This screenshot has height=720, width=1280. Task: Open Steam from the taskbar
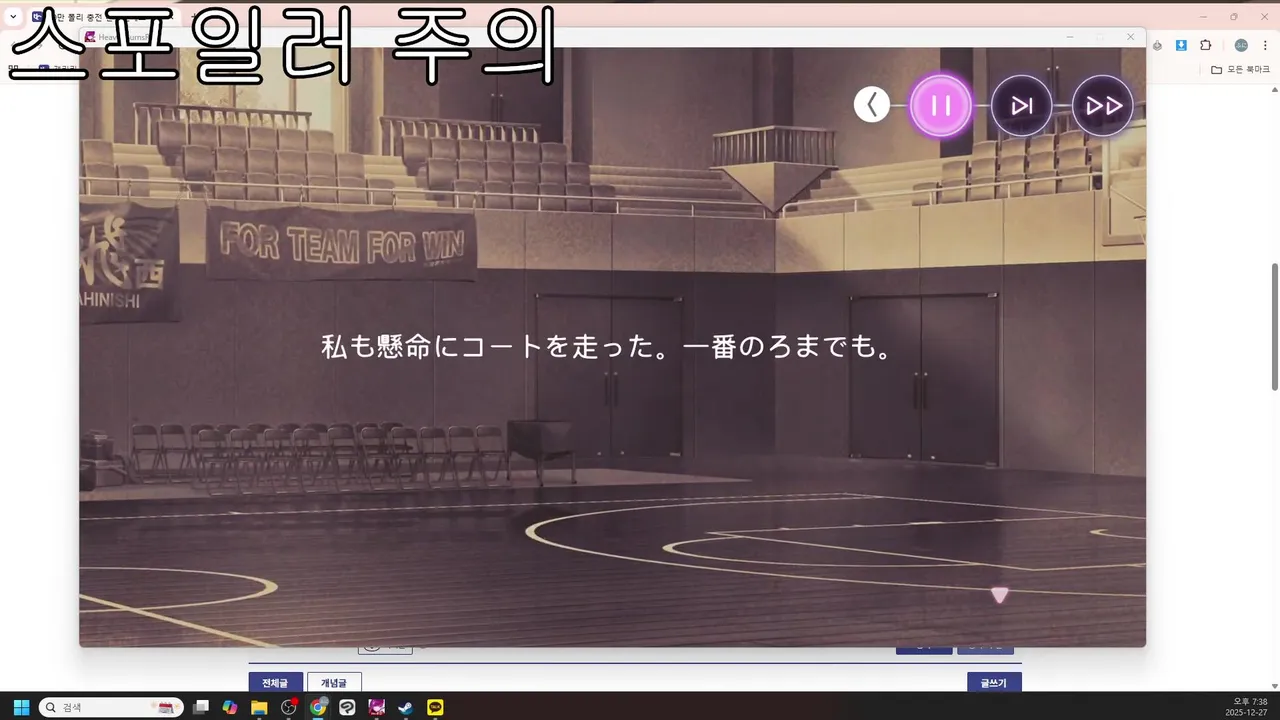406,707
